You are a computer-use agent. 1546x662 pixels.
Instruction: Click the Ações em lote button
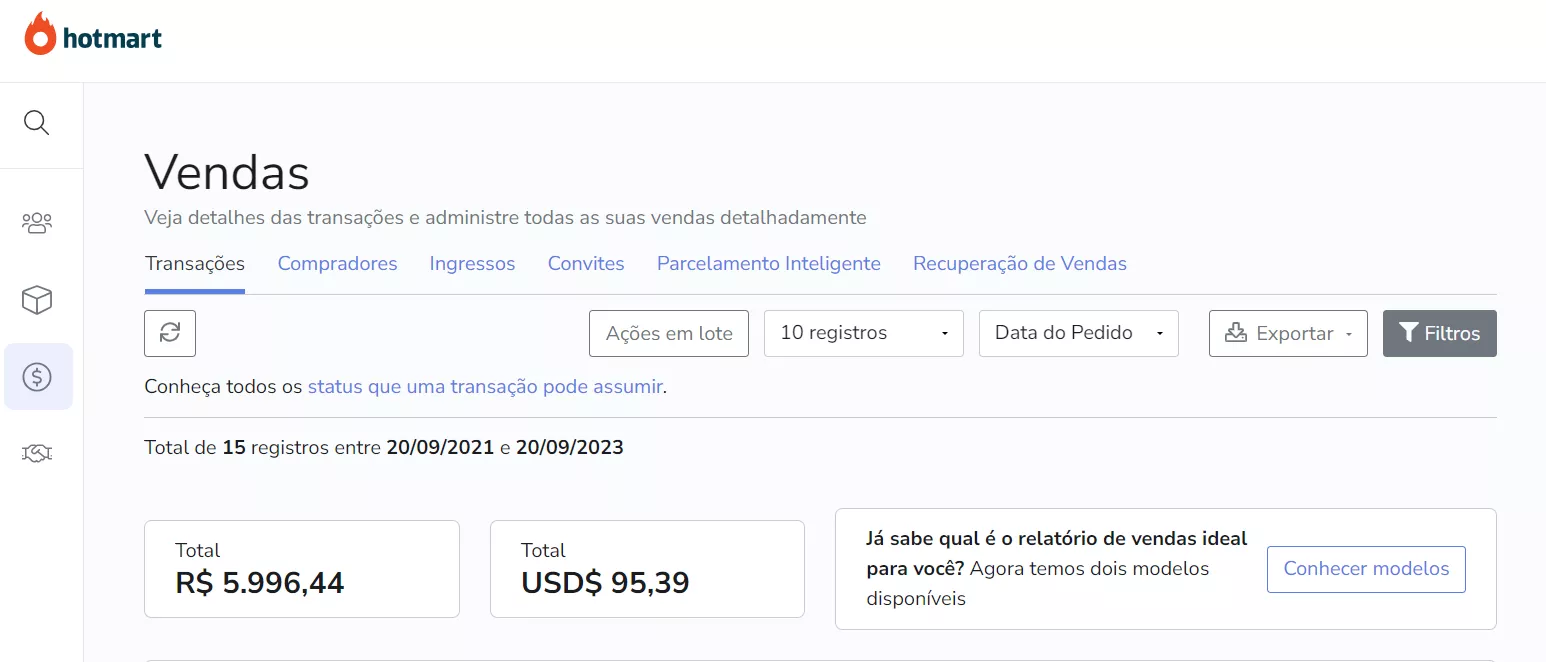[669, 333]
